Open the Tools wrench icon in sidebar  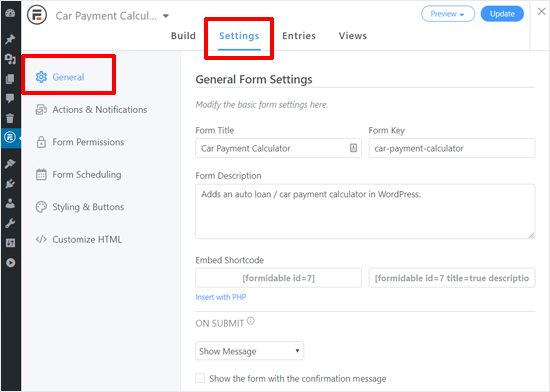(x=10, y=223)
